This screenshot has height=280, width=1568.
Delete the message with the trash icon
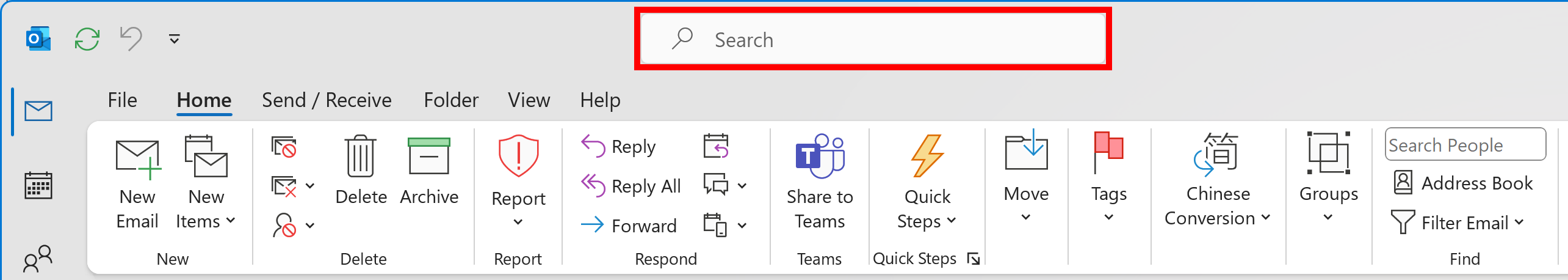point(361,171)
